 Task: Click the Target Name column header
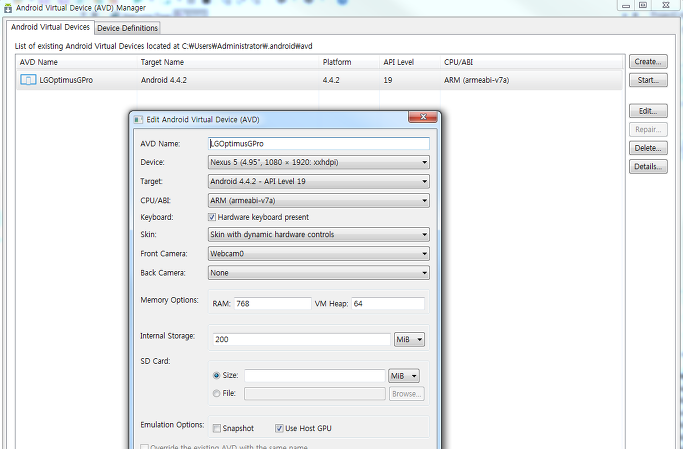(228, 62)
